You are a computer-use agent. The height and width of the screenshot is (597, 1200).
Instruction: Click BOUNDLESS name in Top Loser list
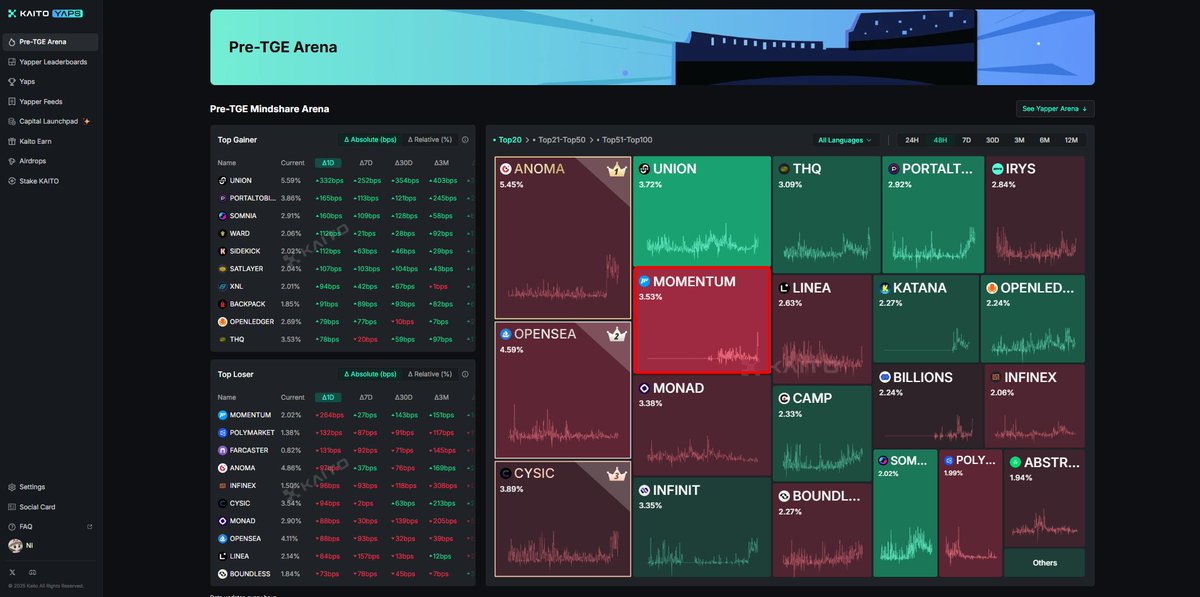click(x=250, y=574)
